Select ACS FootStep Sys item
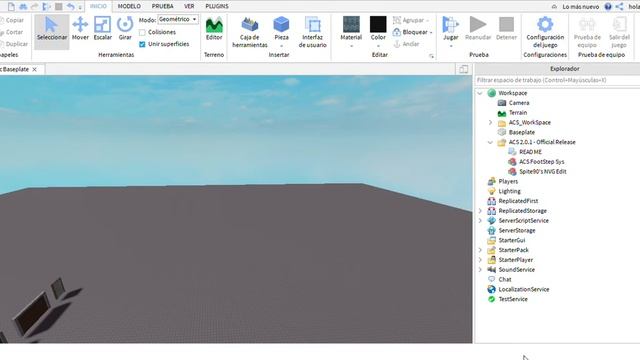This screenshot has height=360, width=640. [x=541, y=162]
